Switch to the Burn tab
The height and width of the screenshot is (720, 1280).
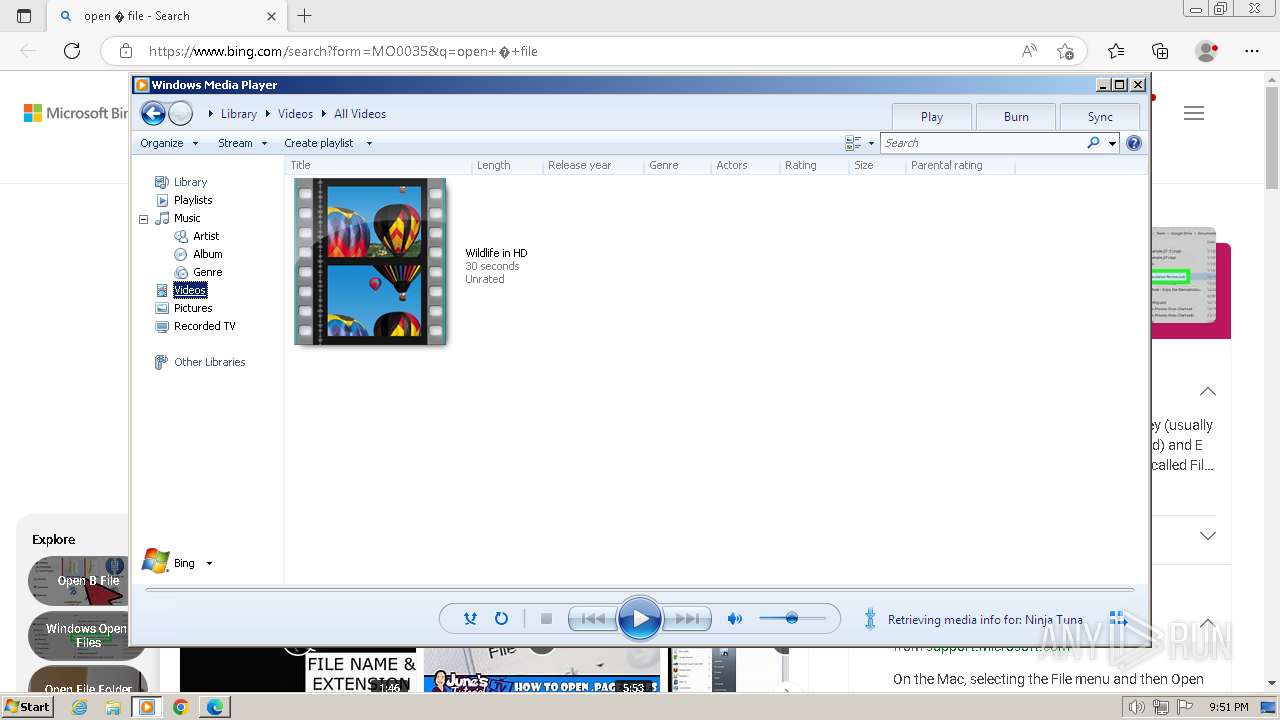click(1016, 116)
